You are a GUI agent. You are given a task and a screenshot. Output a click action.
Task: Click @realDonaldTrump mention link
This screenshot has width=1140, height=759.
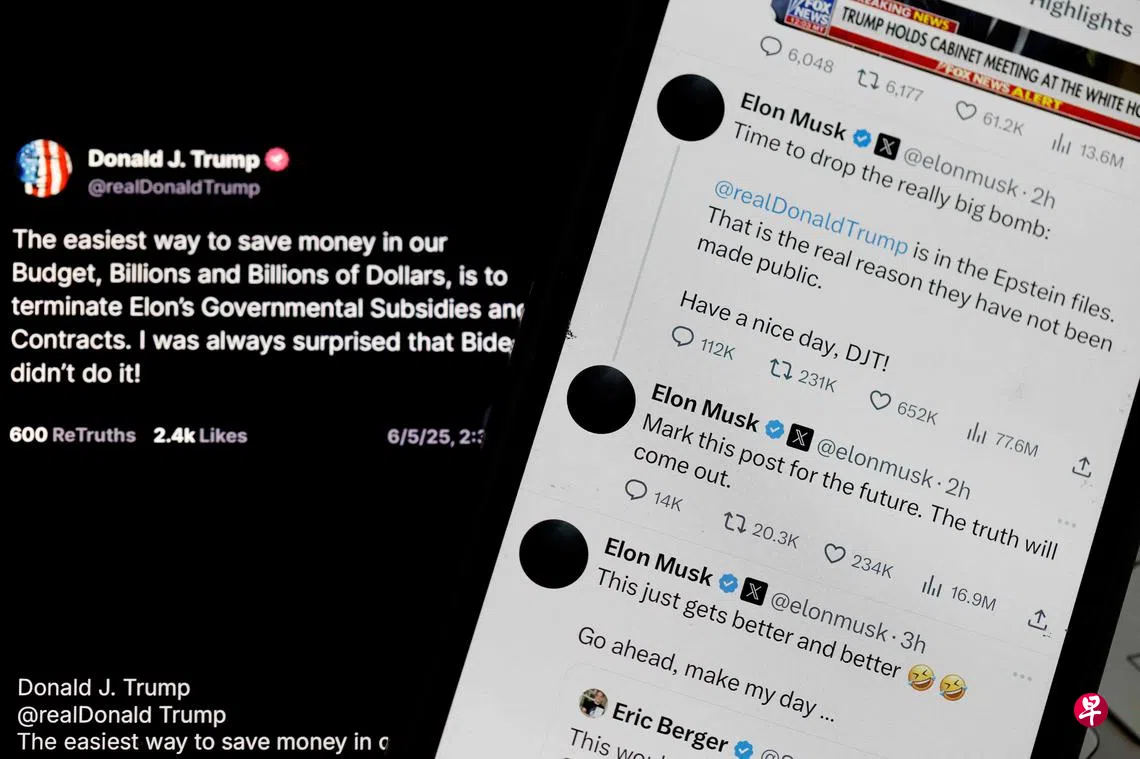[811, 217]
